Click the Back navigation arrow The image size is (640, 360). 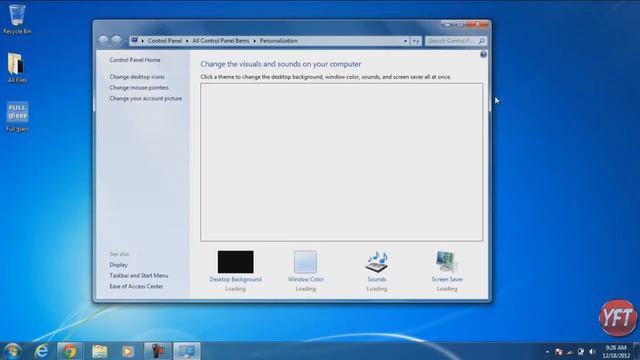coord(104,40)
